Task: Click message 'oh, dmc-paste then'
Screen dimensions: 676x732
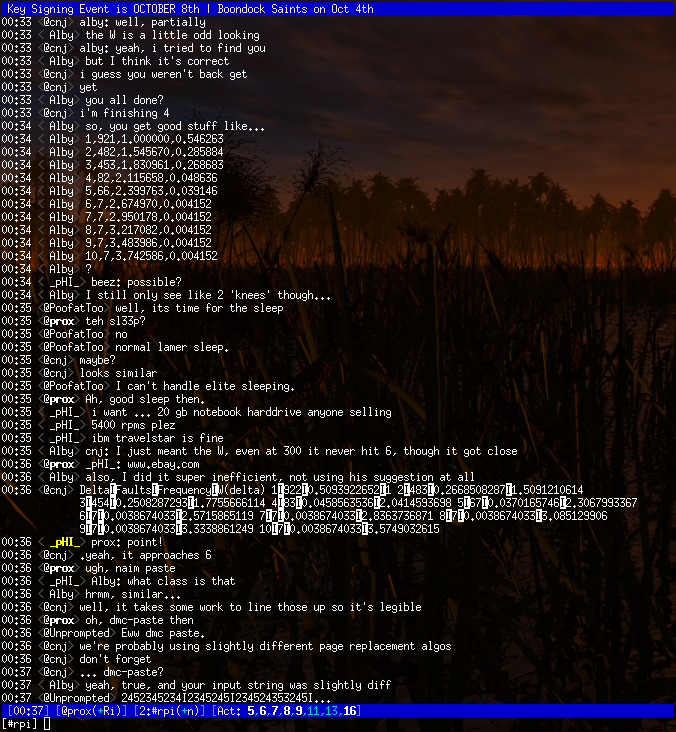Action: coord(139,620)
